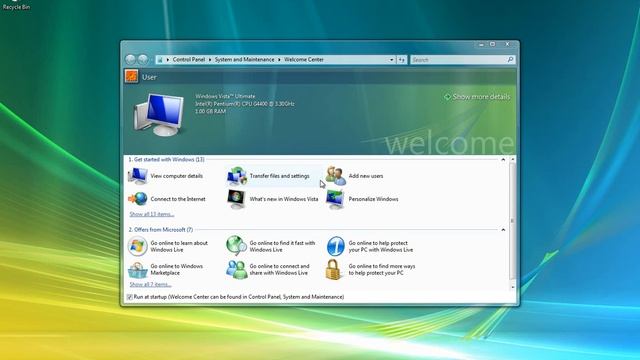Screen dimensions: 640x360
Task: Click Personalize Windows icon
Action: point(335,199)
